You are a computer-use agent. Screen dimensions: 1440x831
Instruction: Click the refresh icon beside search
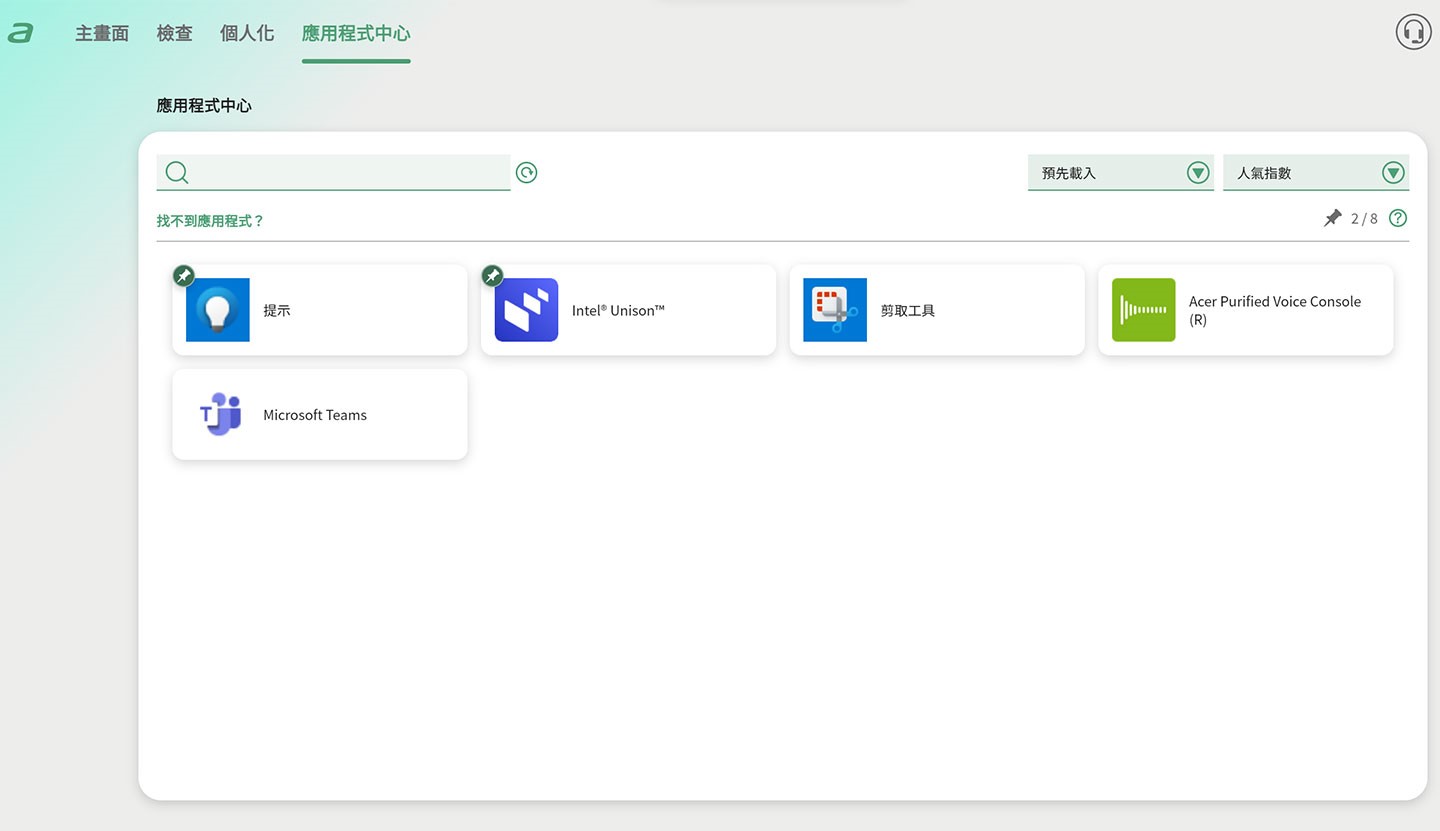[x=526, y=173]
